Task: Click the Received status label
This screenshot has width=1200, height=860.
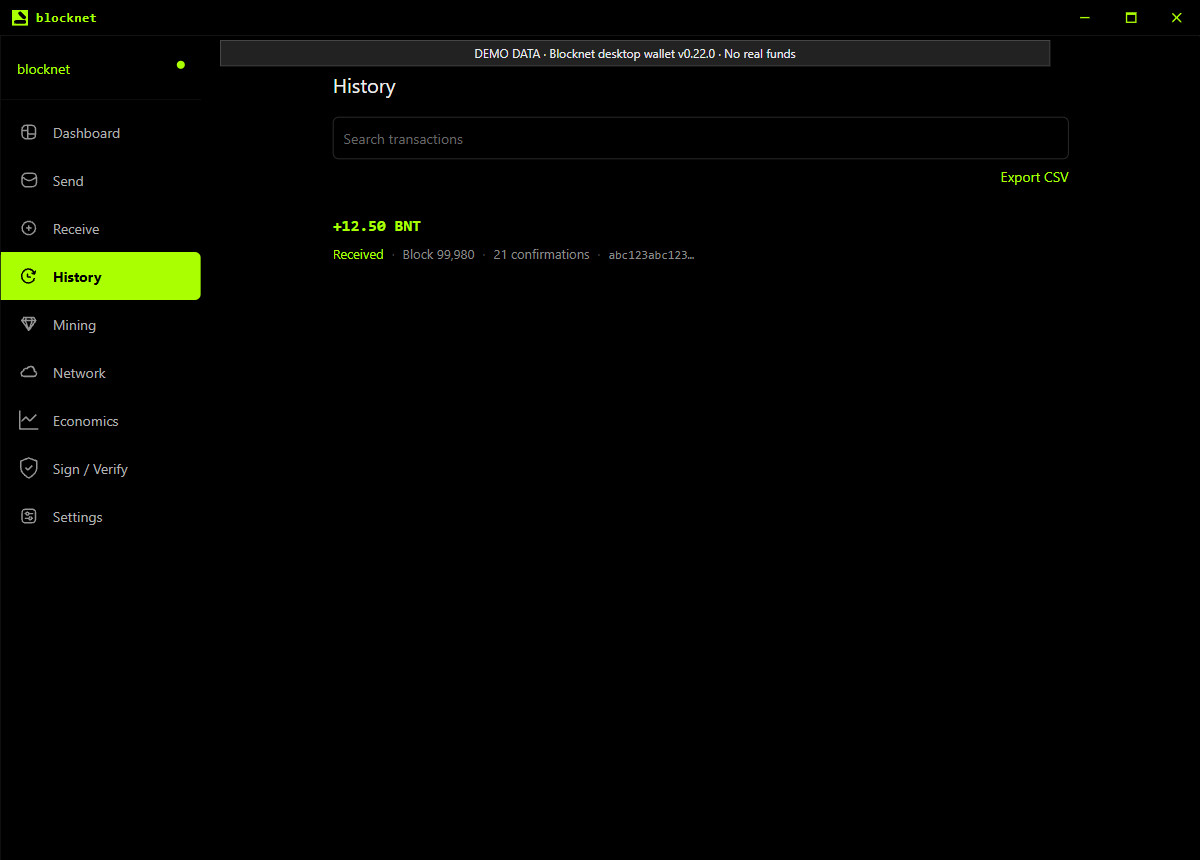Action: [x=358, y=255]
